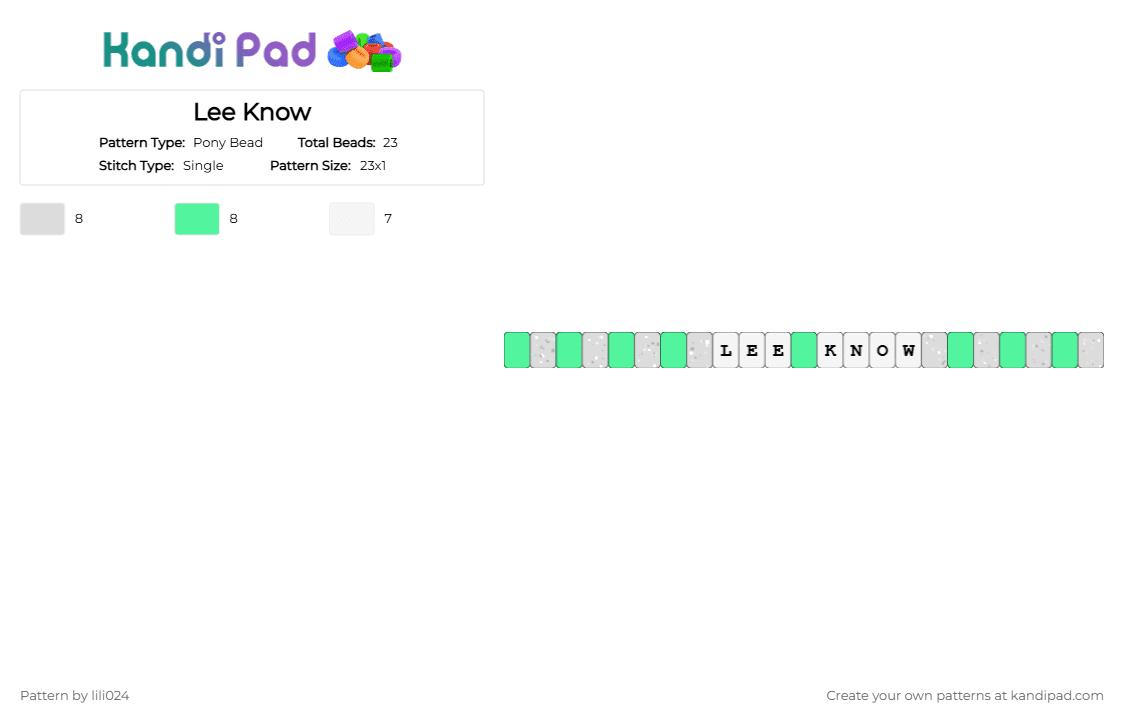1124x720 pixels.
Task: Click the colorful beads pile icon
Action: (x=364, y=52)
